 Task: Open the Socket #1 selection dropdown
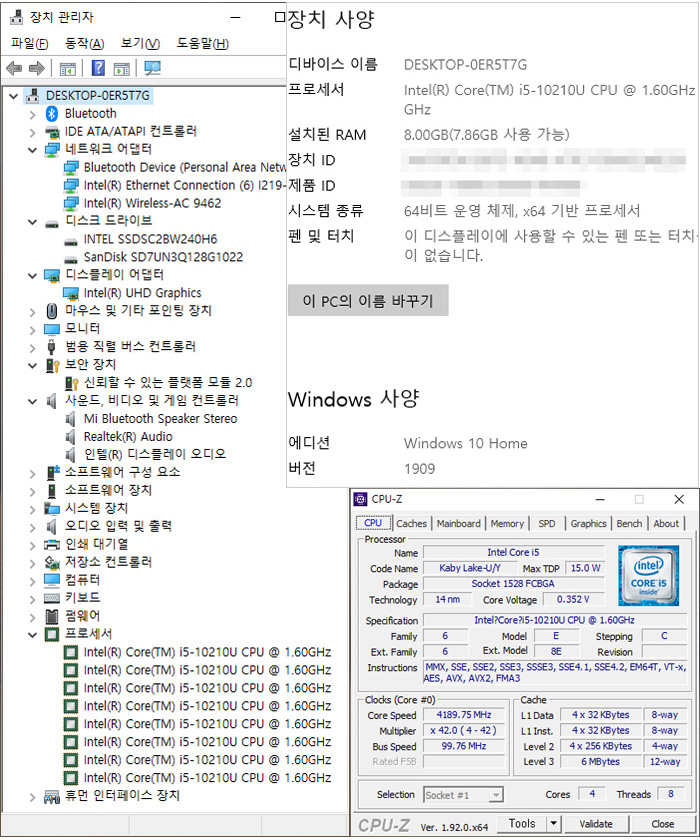pyautogui.click(x=496, y=795)
